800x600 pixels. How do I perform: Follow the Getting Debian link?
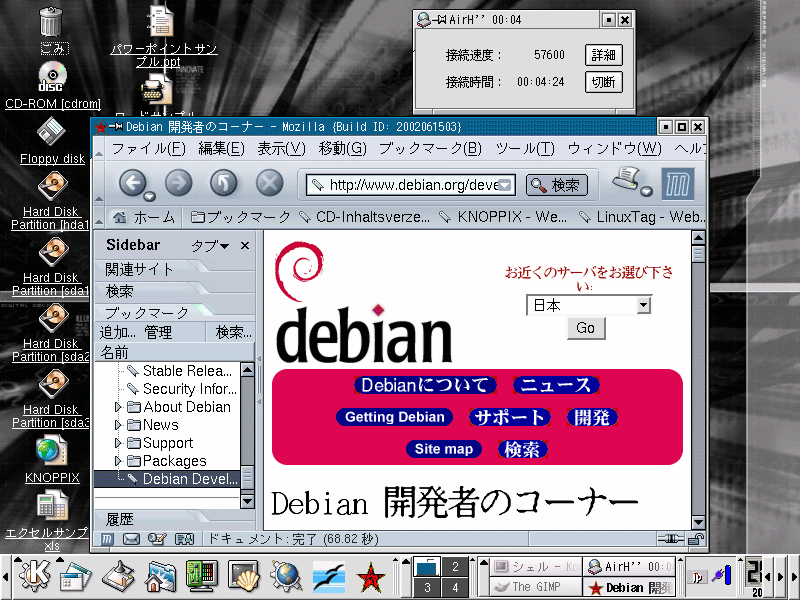click(x=394, y=417)
